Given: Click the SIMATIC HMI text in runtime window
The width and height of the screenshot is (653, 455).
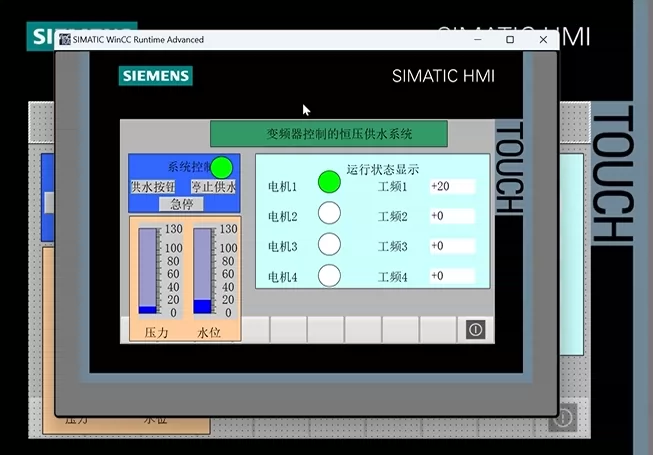Looking at the screenshot, I should (443, 76).
